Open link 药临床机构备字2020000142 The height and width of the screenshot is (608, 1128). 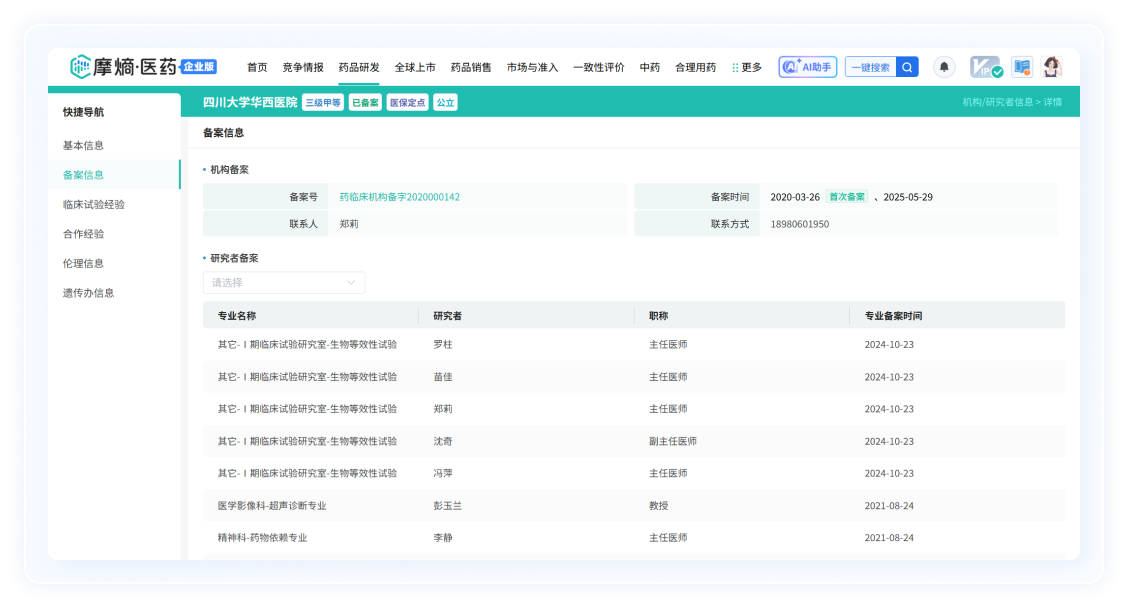[399, 197]
